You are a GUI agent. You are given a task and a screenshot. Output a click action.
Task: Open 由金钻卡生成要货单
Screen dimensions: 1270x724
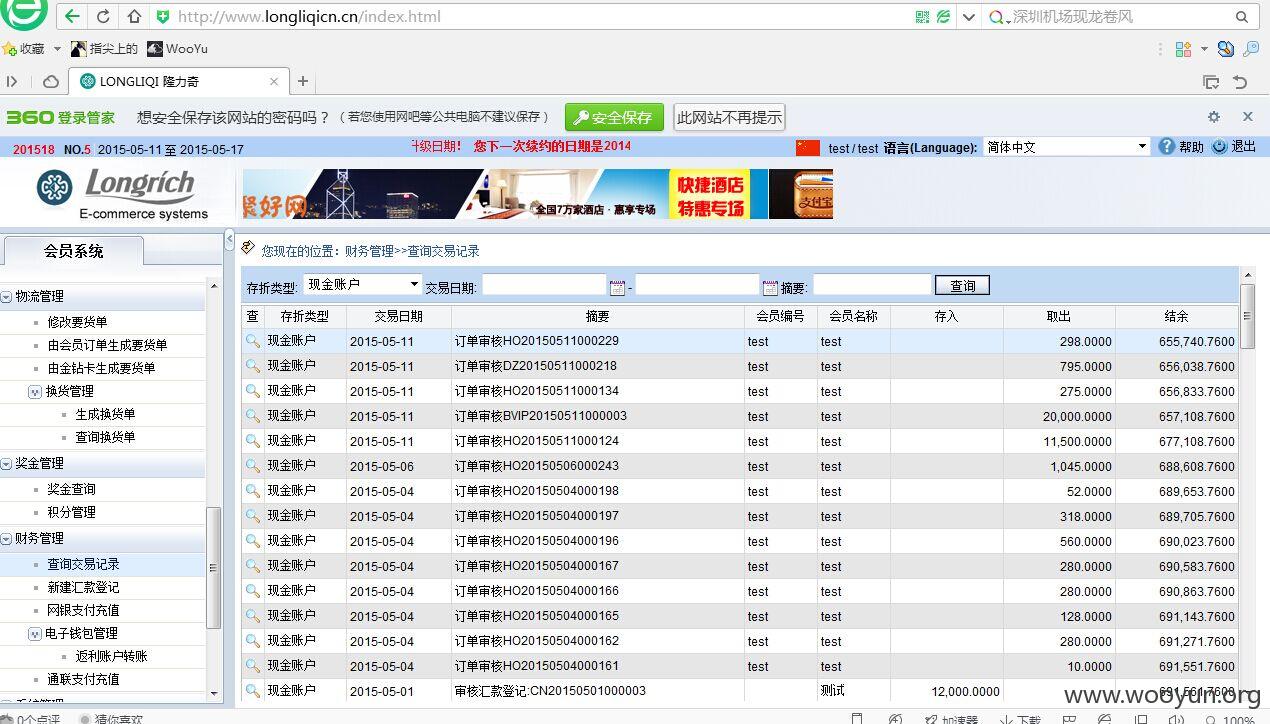click(101, 368)
